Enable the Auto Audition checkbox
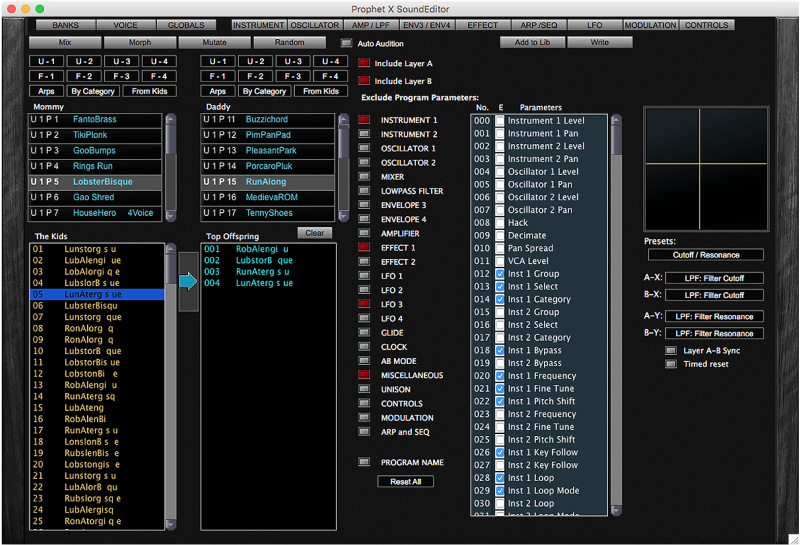800x545 pixels. click(x=346, y=43)
